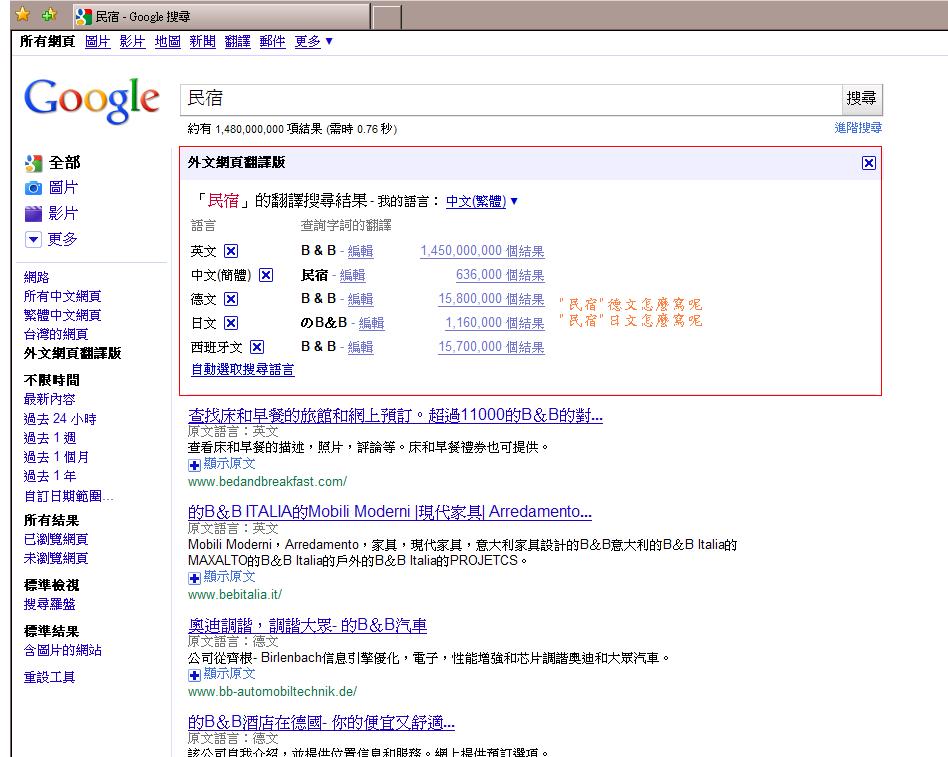Open 郵件 in the top navigation

272,42
